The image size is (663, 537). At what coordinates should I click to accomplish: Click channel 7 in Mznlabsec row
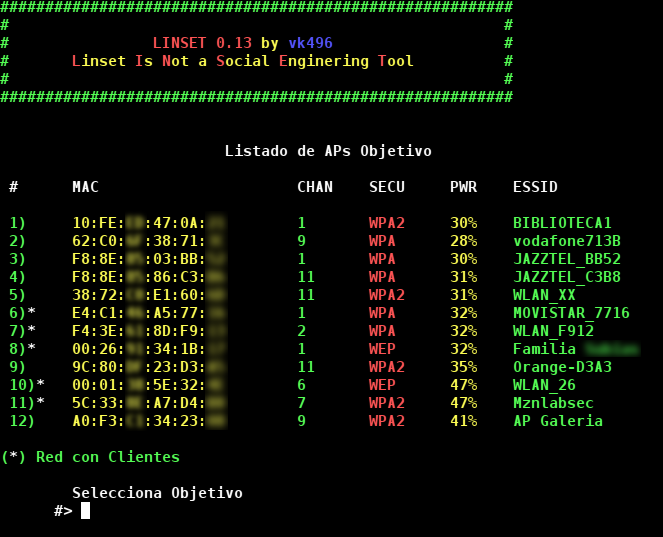301,403
